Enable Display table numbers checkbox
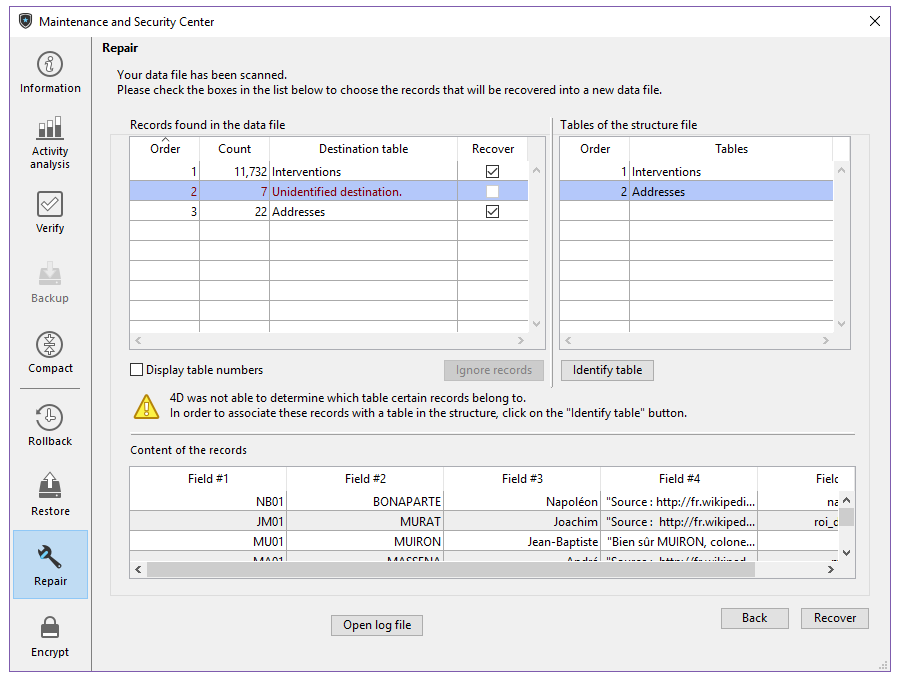 point(137,370)
